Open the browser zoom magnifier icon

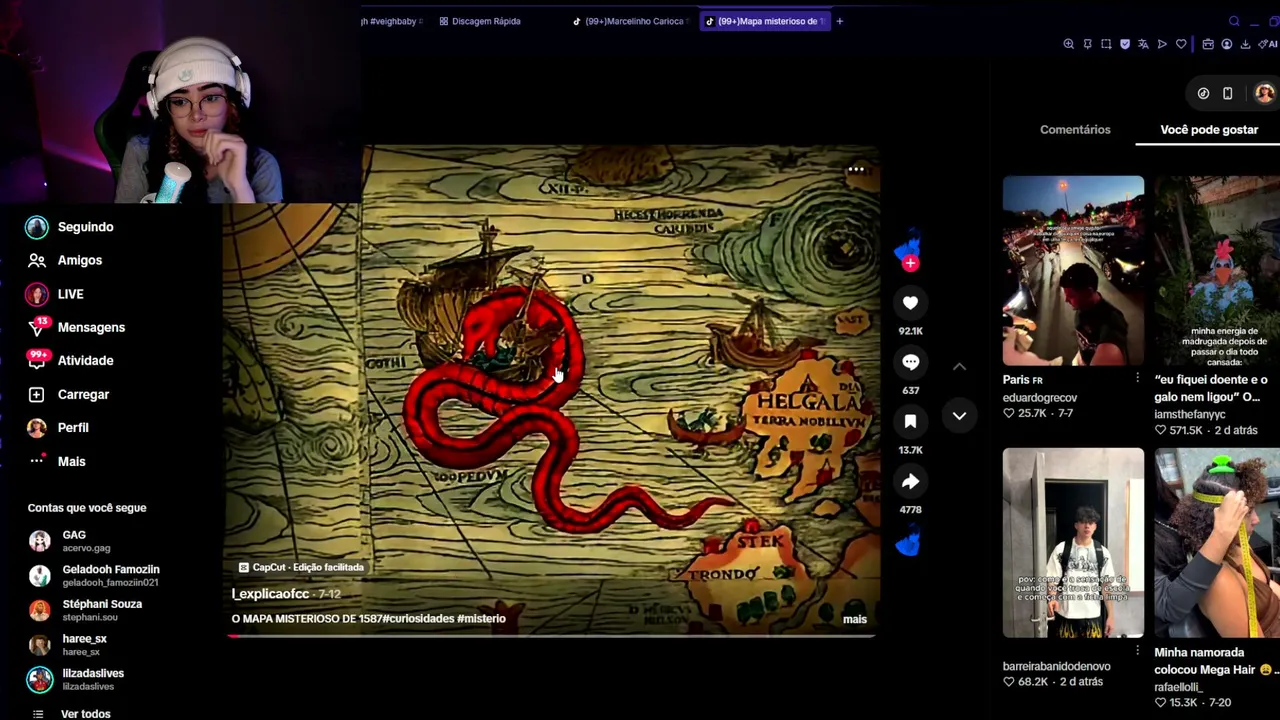(1069, 44)
